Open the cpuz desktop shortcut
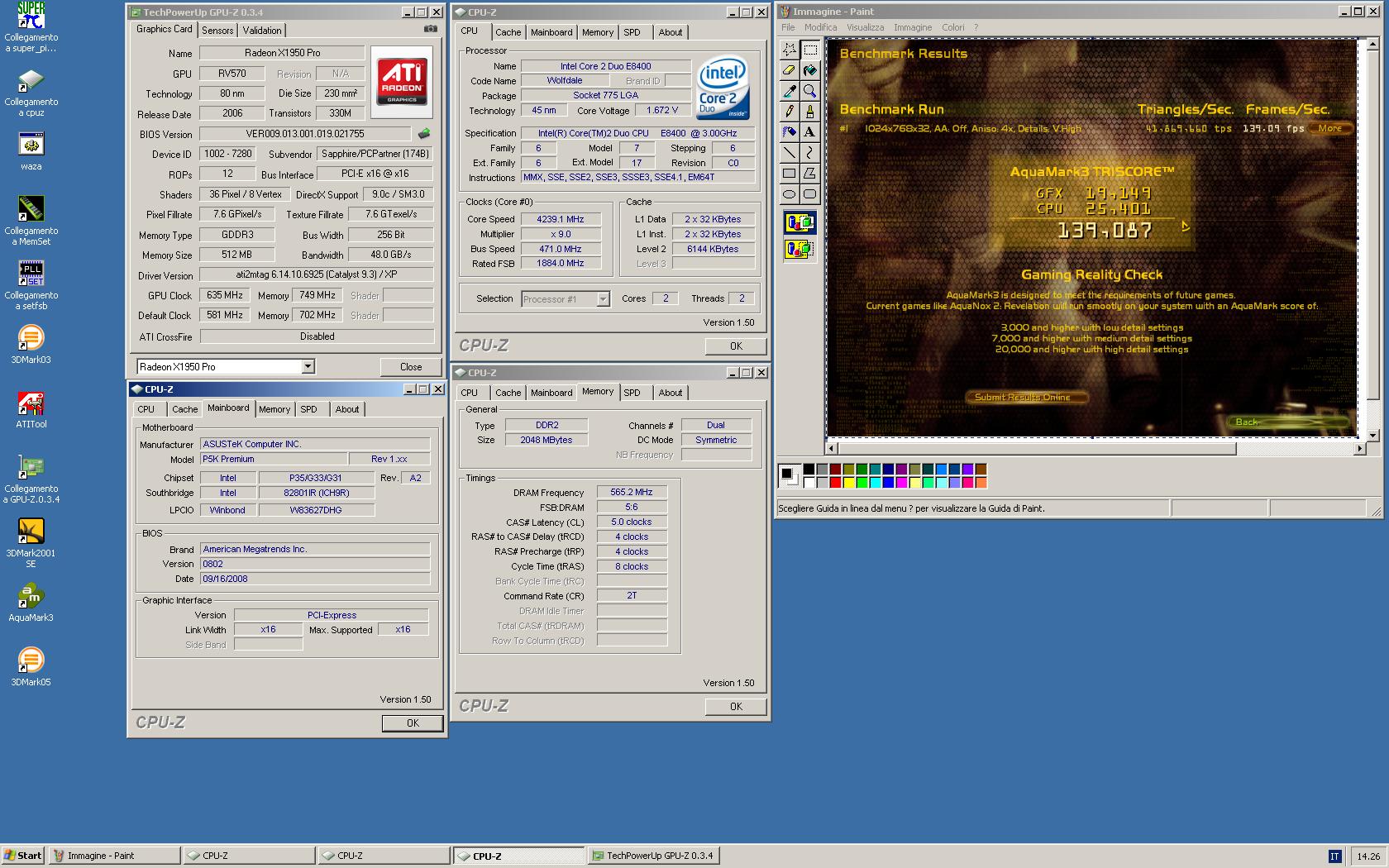 point(31,93)
